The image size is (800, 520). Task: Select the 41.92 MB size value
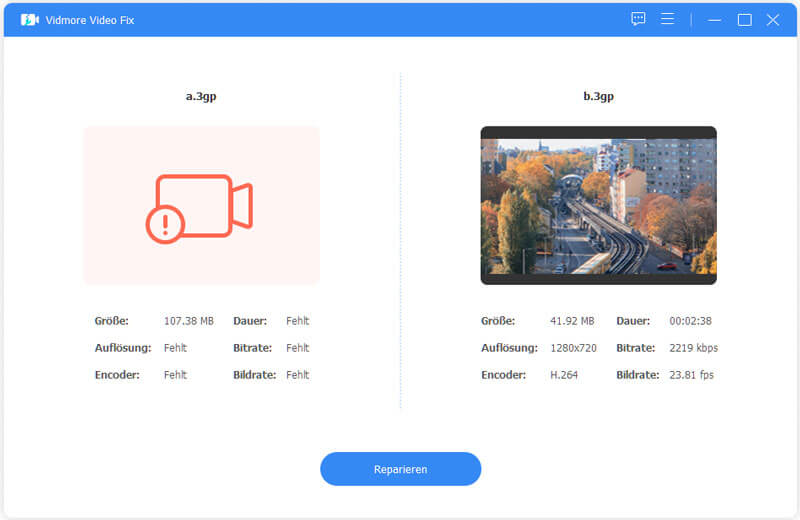click(572, 321)
